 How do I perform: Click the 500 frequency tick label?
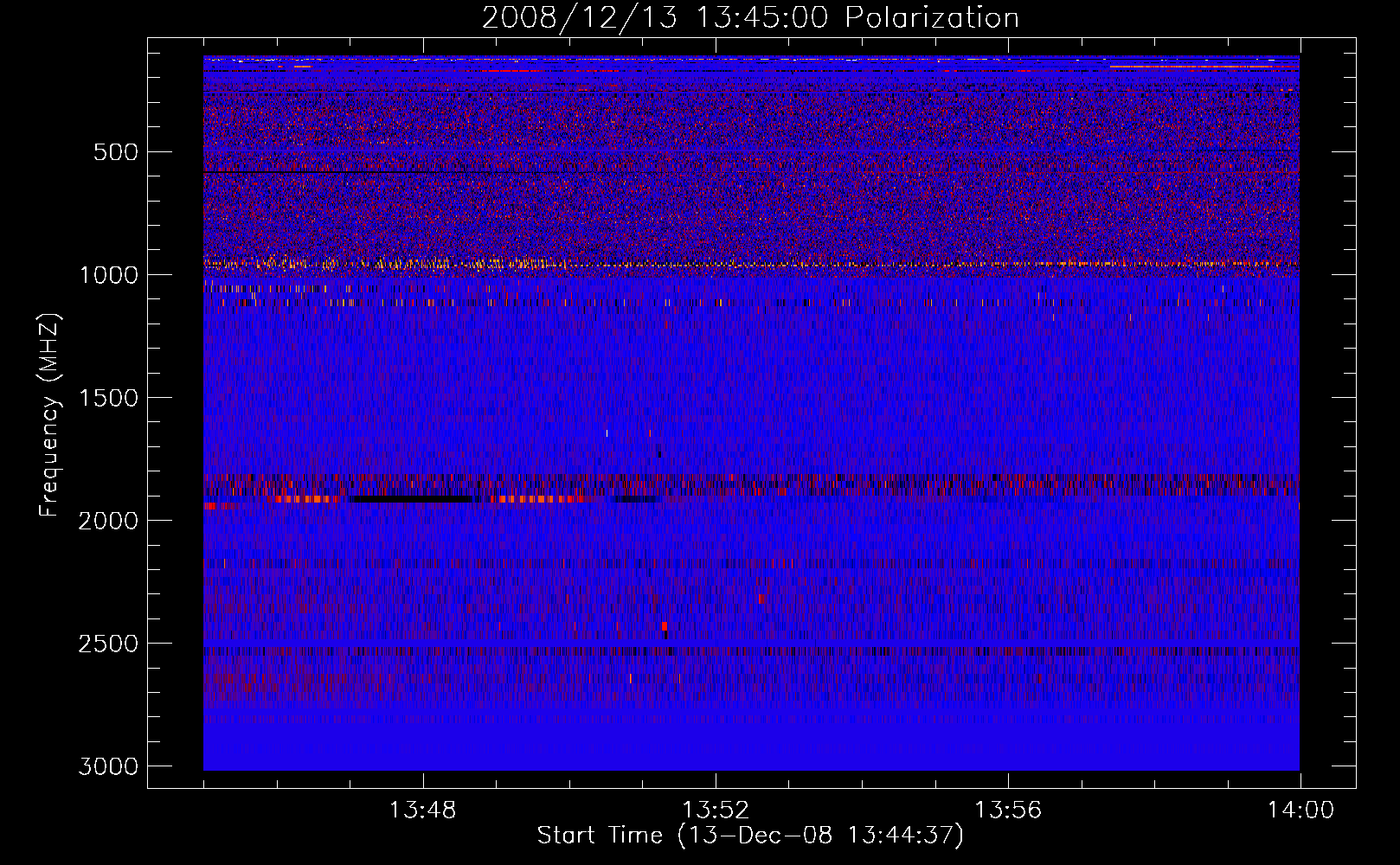click(116, 152)
